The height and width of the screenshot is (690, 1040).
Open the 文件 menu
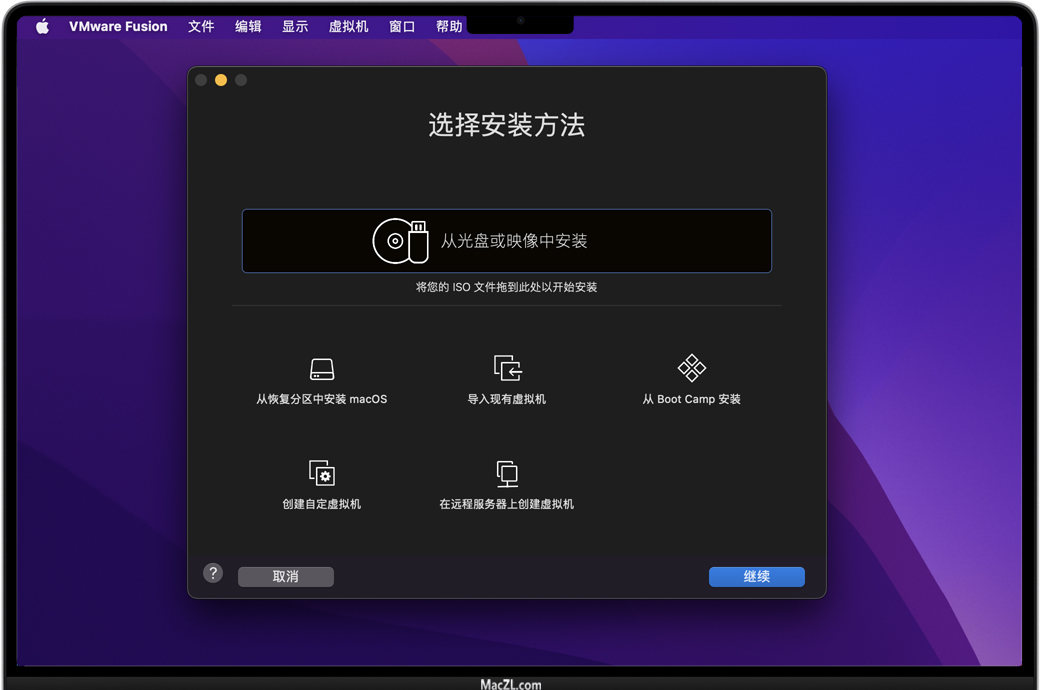click(201, 27)
